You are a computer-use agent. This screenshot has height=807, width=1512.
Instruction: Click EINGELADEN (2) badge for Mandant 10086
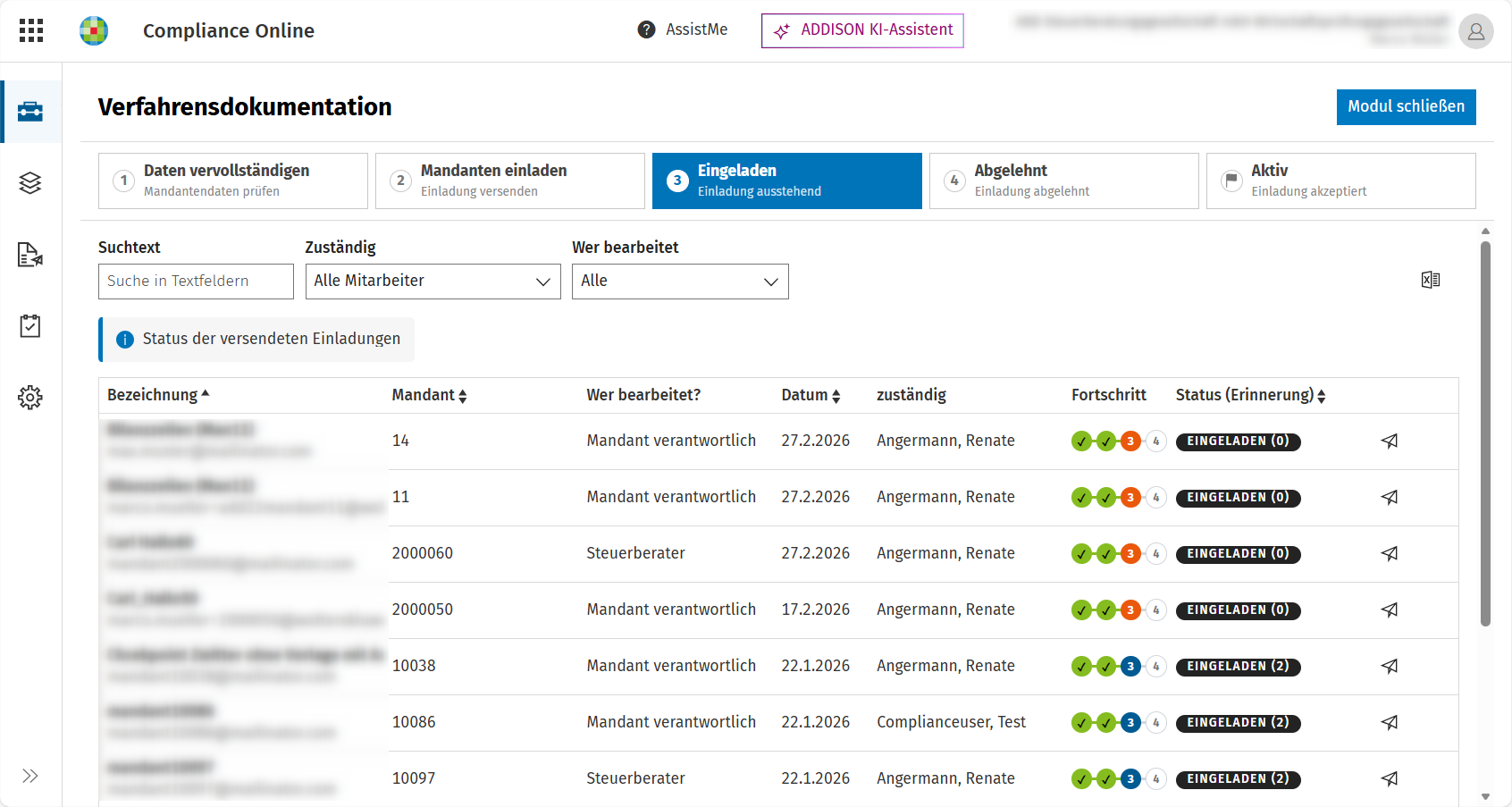(x=1239, y=723)
